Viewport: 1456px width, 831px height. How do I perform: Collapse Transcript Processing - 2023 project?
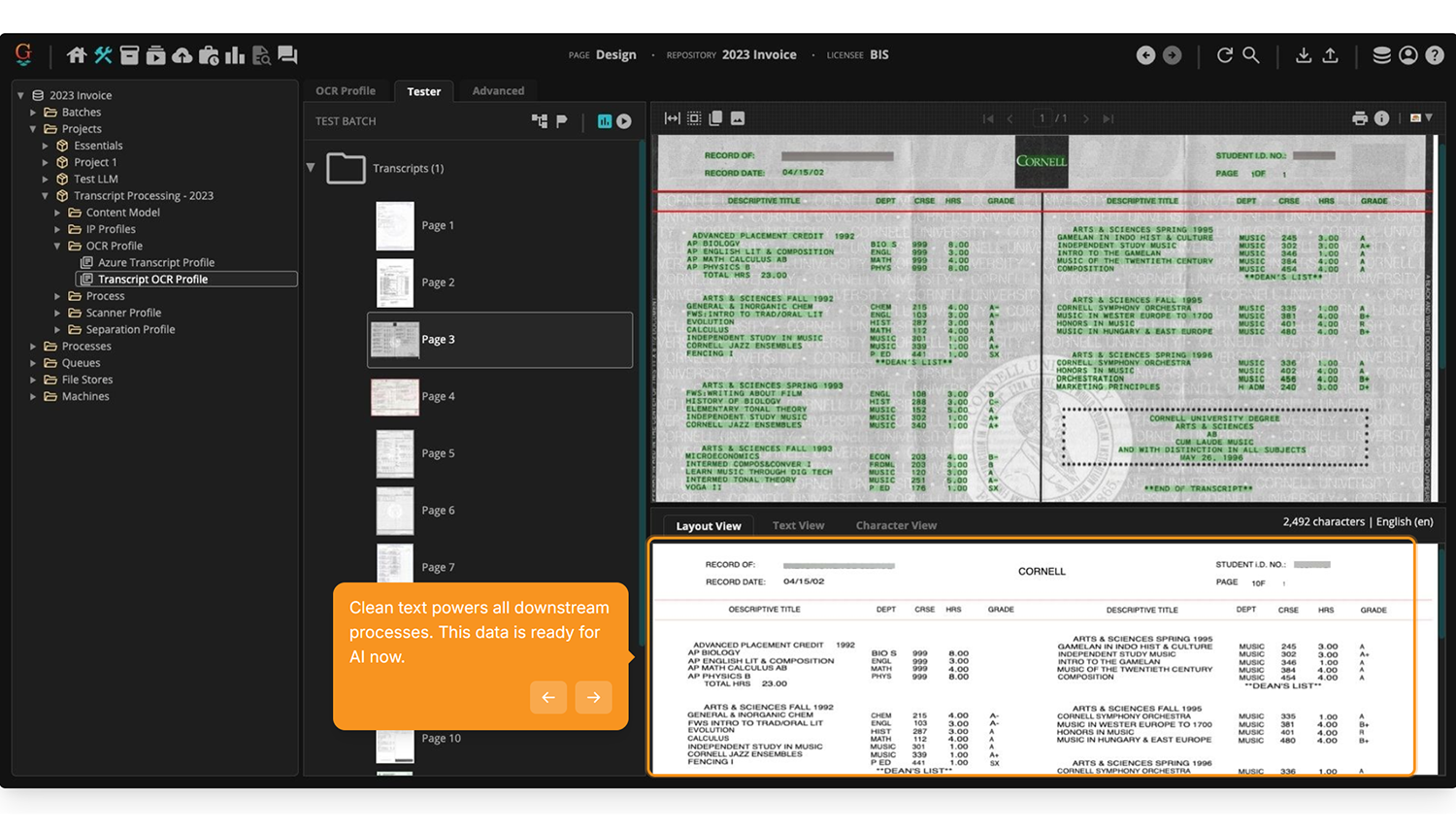point(45,196)
